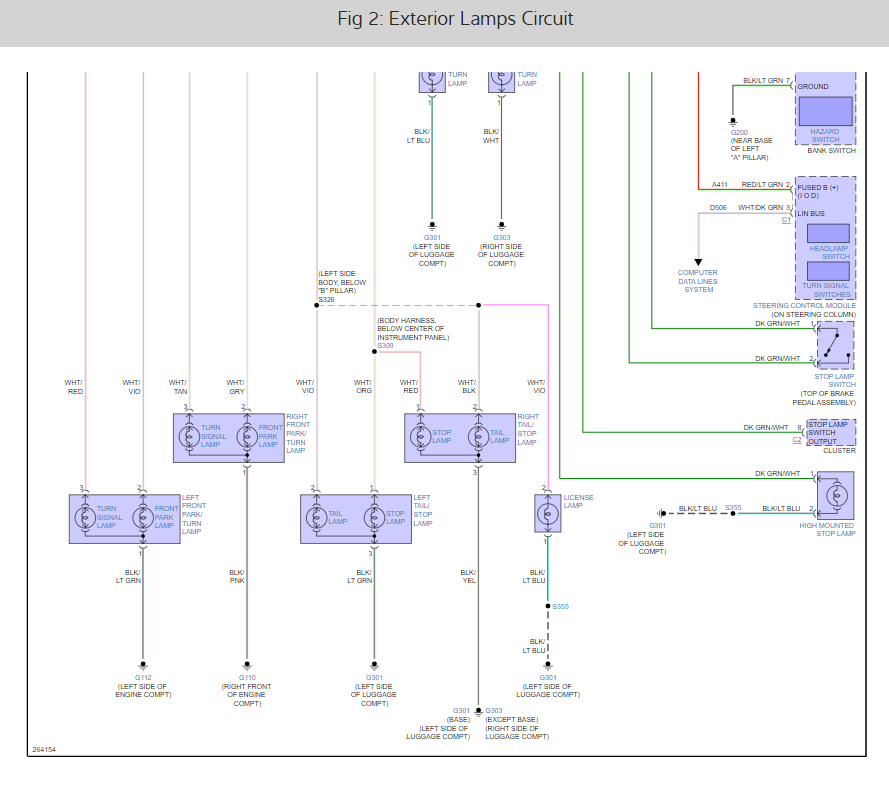
Task: Click the diagram number 264154
Action: click(44, 750)
